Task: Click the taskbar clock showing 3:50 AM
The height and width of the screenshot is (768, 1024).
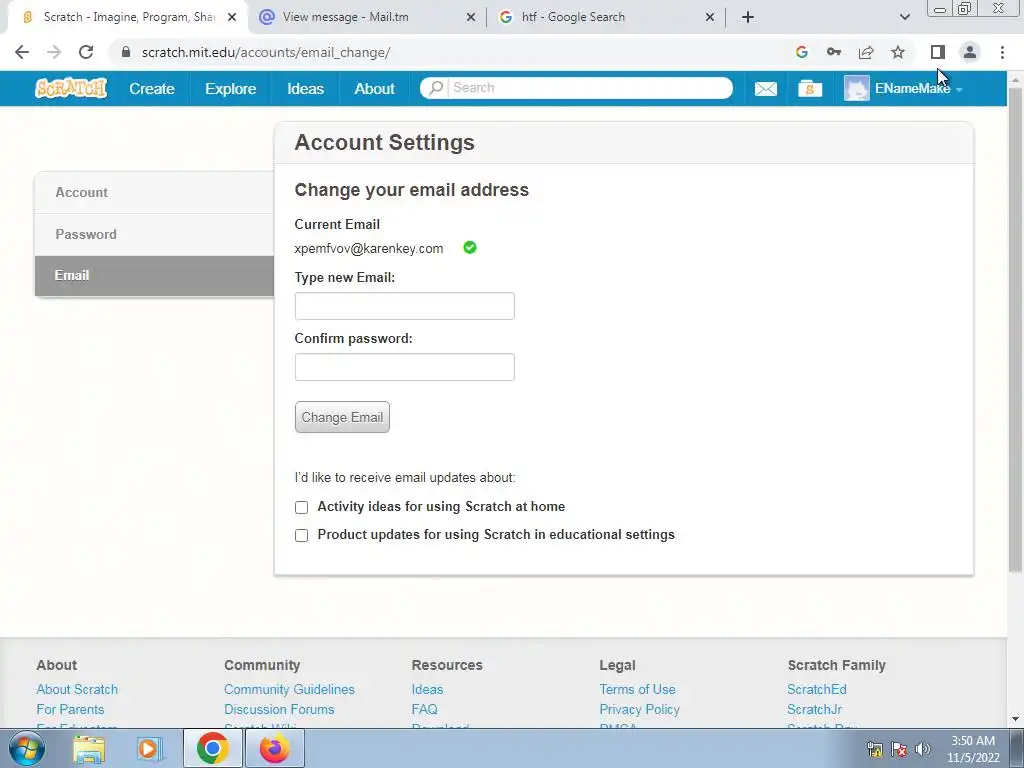Action: [973, 749]
